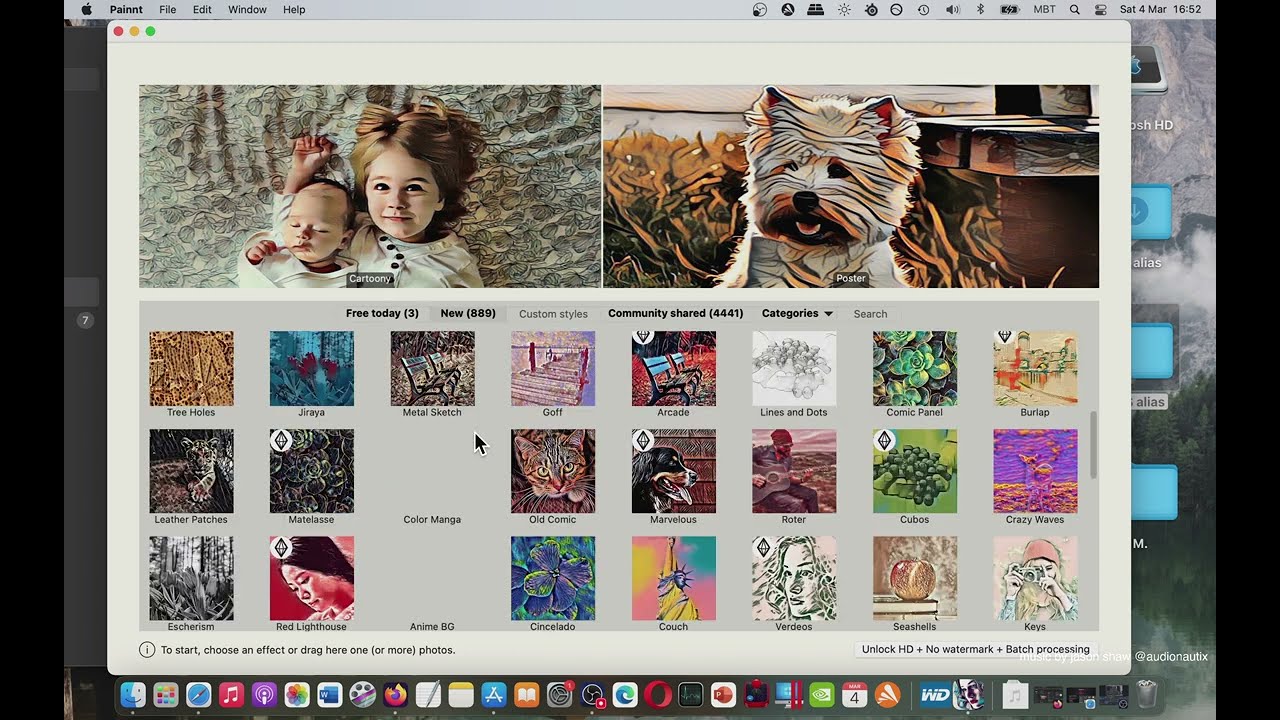This screenshot has width=1280, height=720.
Task: Open the Notes app in dock
Action: click(461, 694)
